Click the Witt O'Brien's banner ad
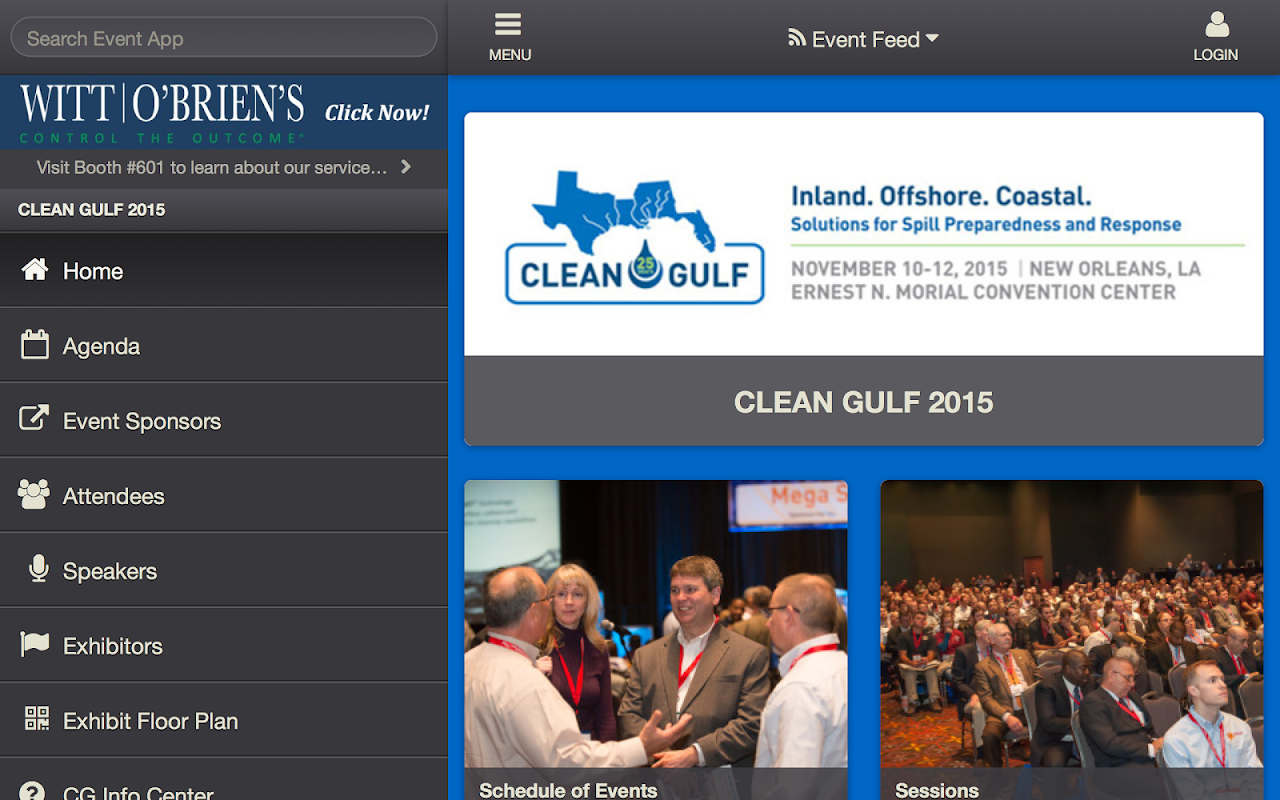Viewport: 1280px width, 800px height. (x=224, y=112)
